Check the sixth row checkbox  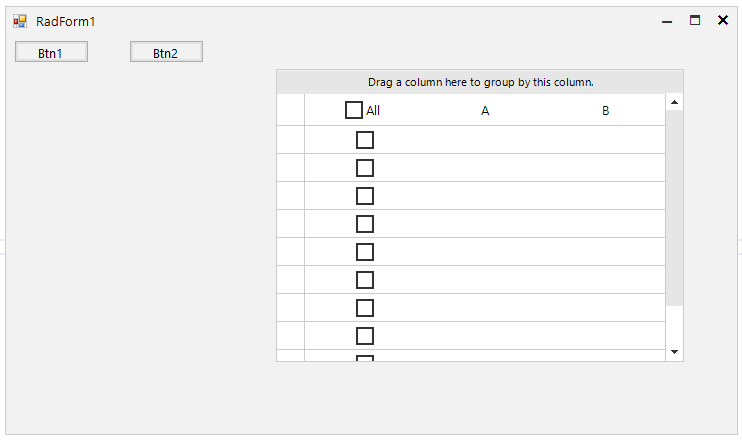[365, 280]
